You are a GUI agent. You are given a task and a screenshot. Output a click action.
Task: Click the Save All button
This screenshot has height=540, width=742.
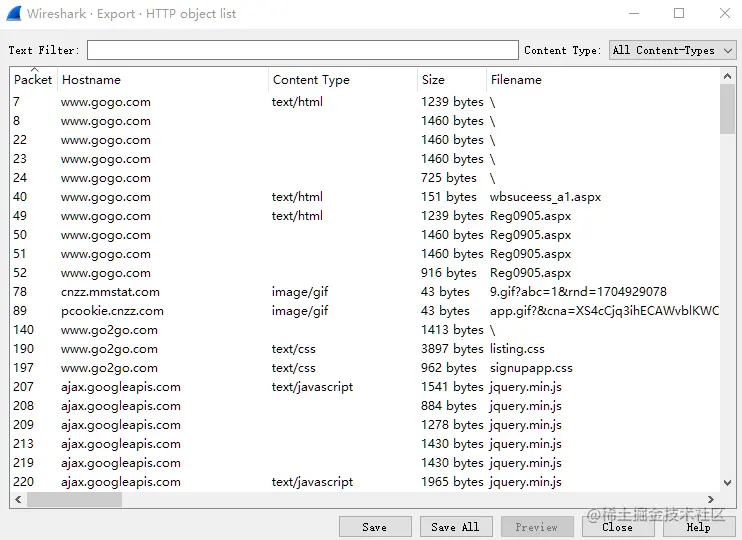click(455, 527)
